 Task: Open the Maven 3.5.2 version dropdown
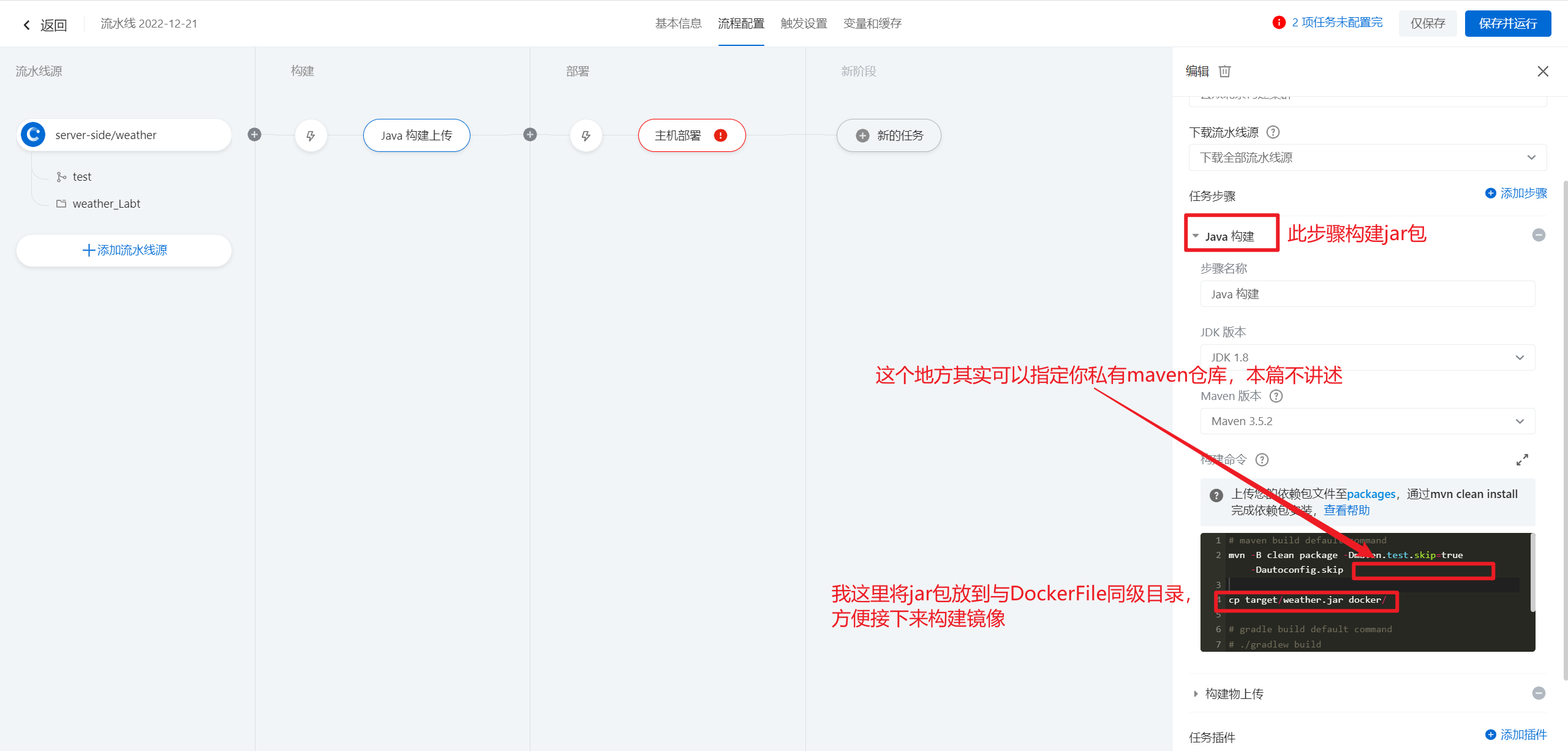coord(1367,421)
